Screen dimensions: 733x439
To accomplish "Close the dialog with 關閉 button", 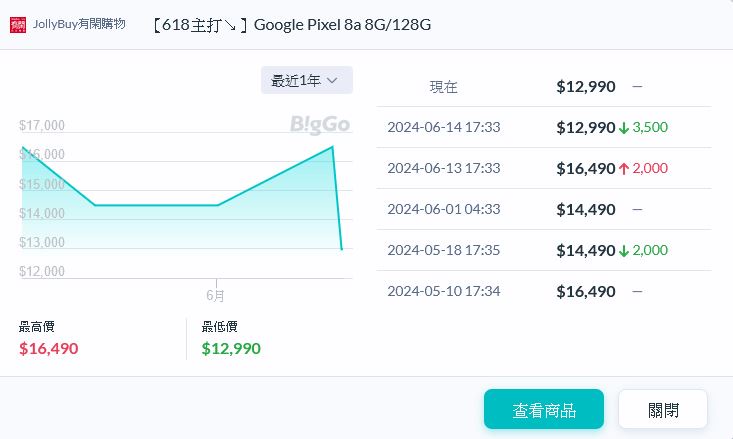I will 663,409.
